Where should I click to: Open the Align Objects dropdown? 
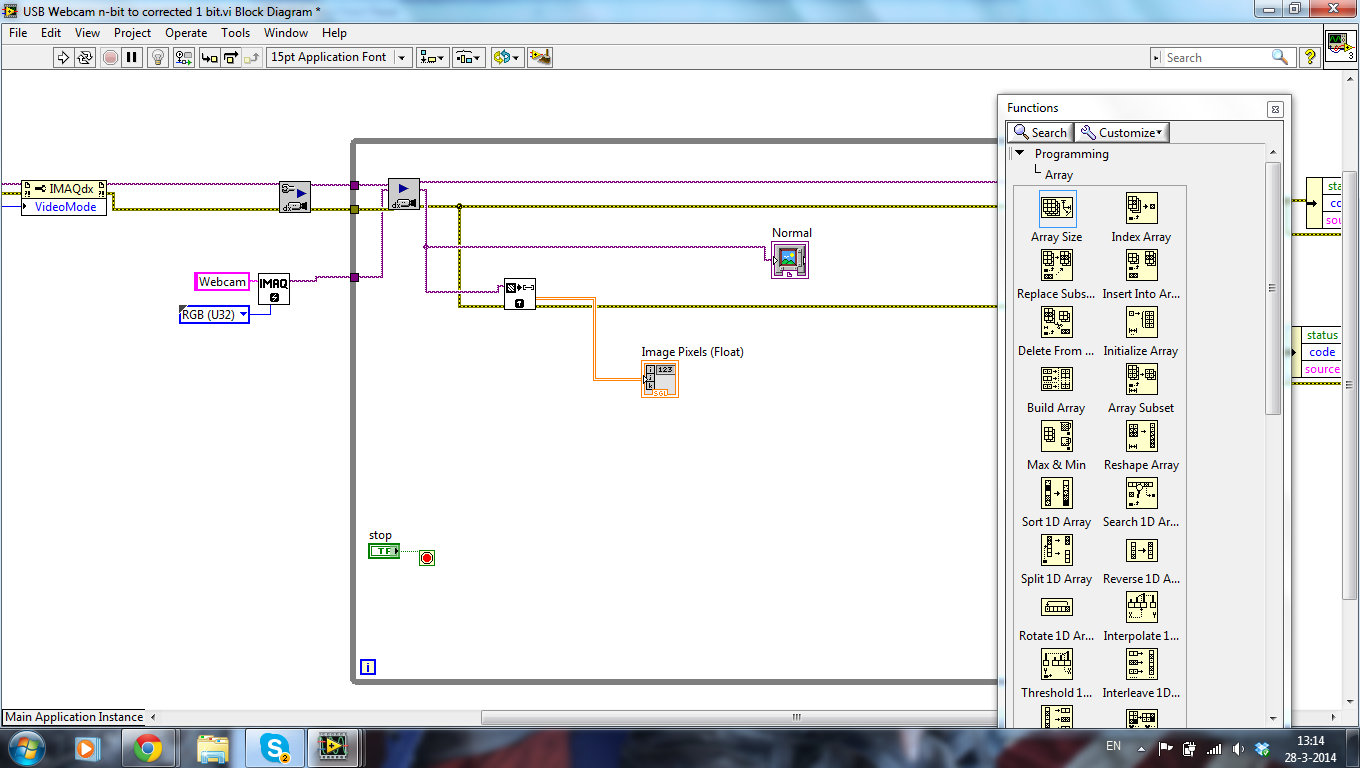pos(433,57)
